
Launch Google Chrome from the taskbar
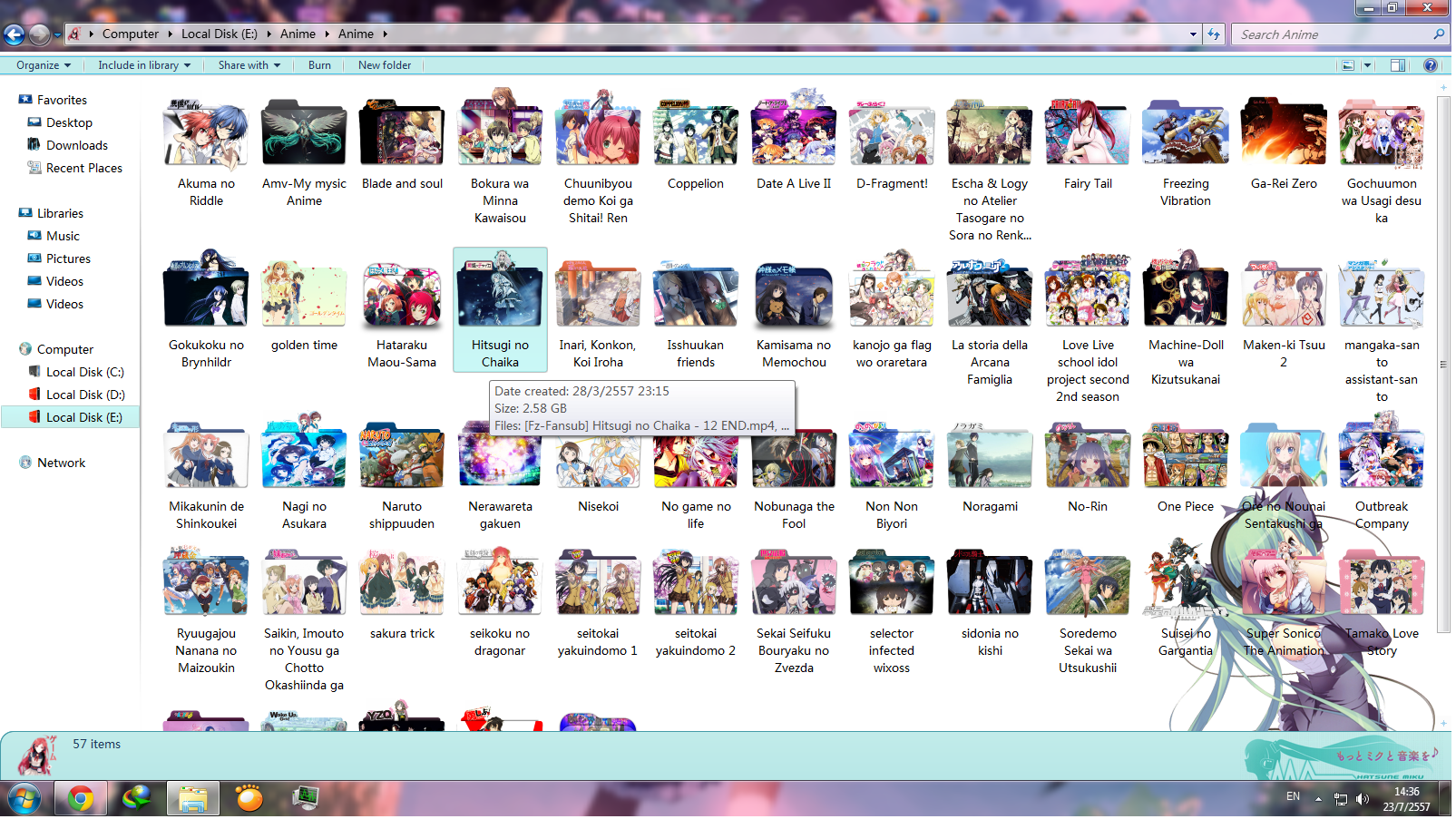81,799
